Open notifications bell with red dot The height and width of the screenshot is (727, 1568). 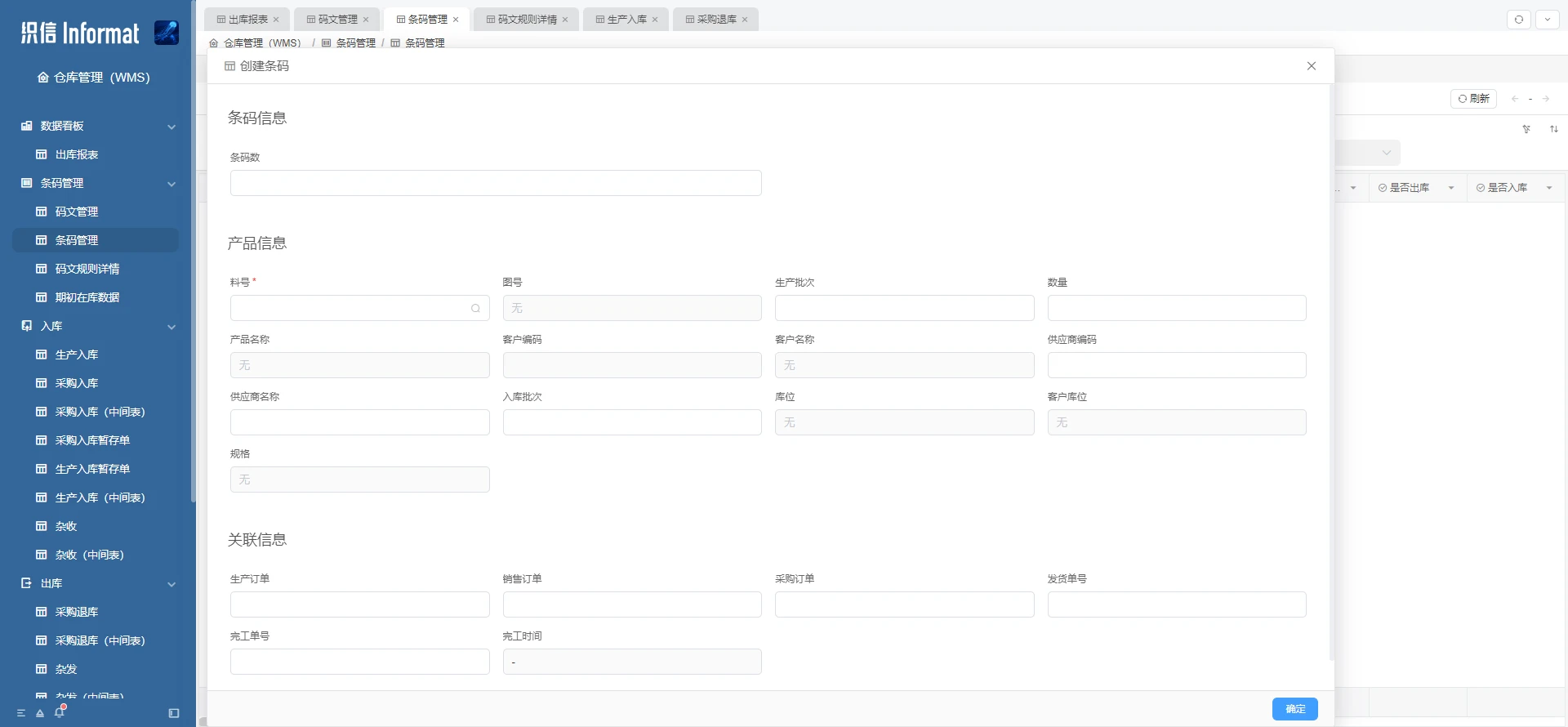tap(59, 712)
